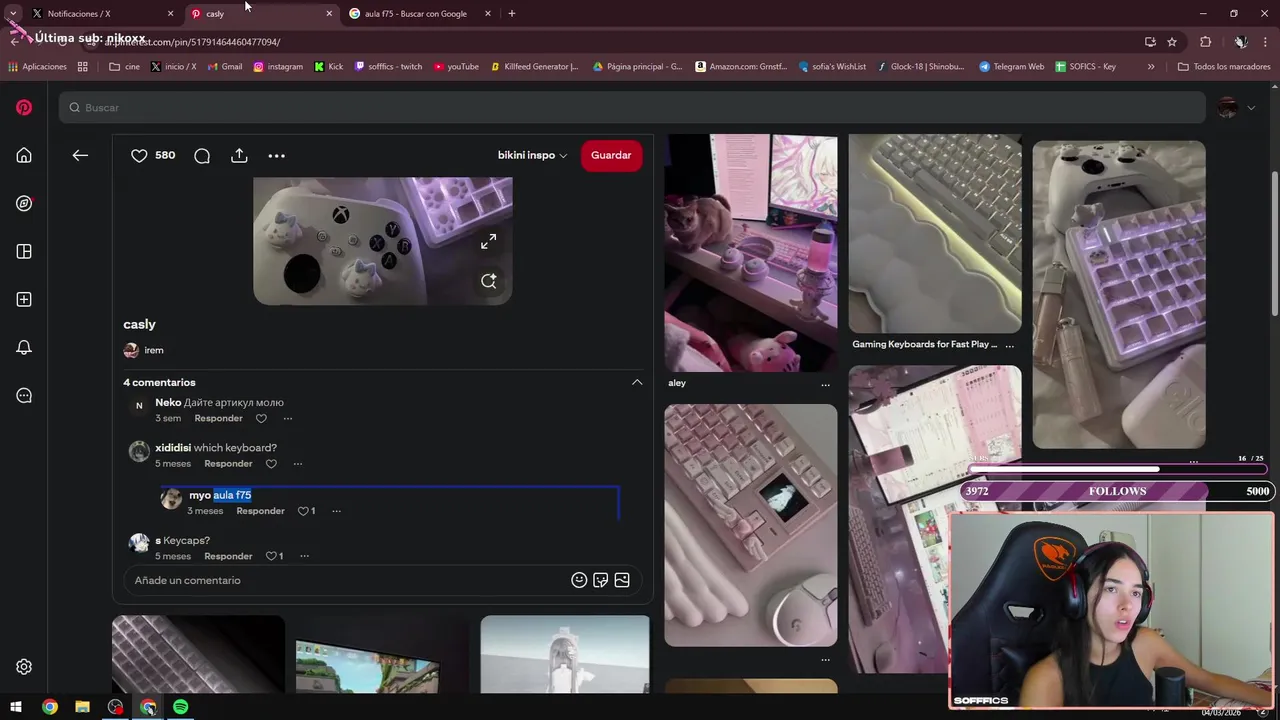Open xididisi user profile link
Image resolution: width=1280 pixels, height=720 pixels.
(172, 448)
